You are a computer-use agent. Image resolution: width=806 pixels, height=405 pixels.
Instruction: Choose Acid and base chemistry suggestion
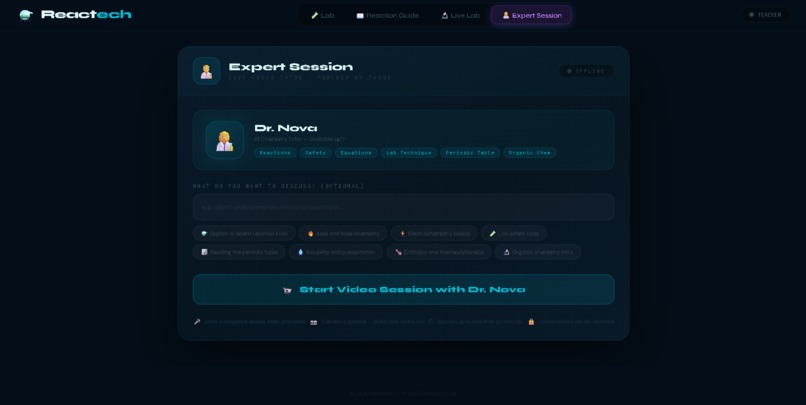point(343,233)
